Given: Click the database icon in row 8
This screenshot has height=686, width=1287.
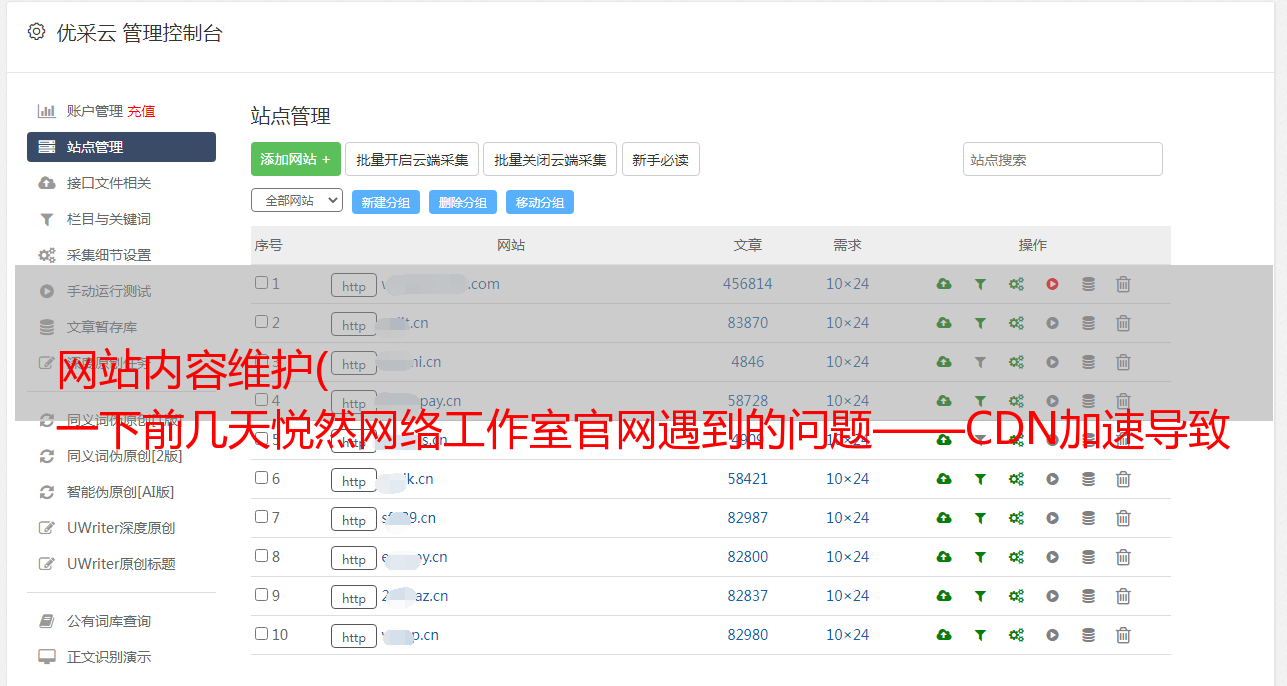Looking at the screenshot, I should [x=1088, y=557].
